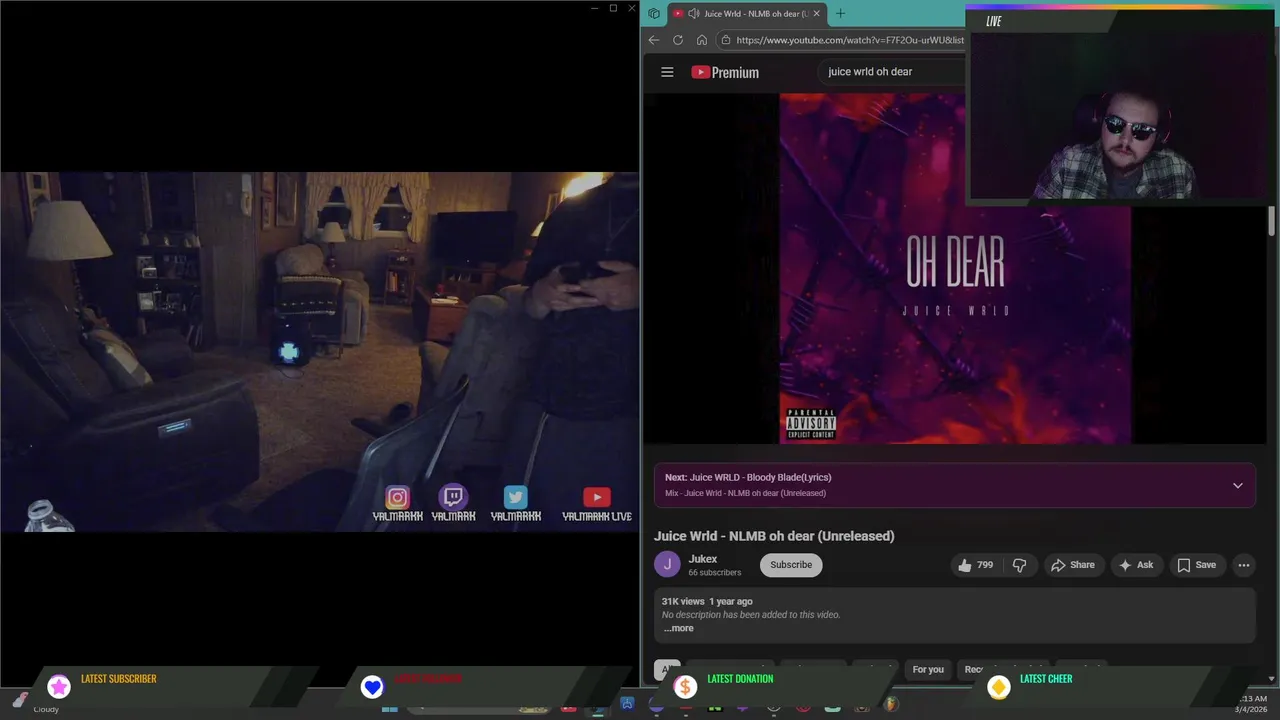Maximize the left video window

[613, 8]
